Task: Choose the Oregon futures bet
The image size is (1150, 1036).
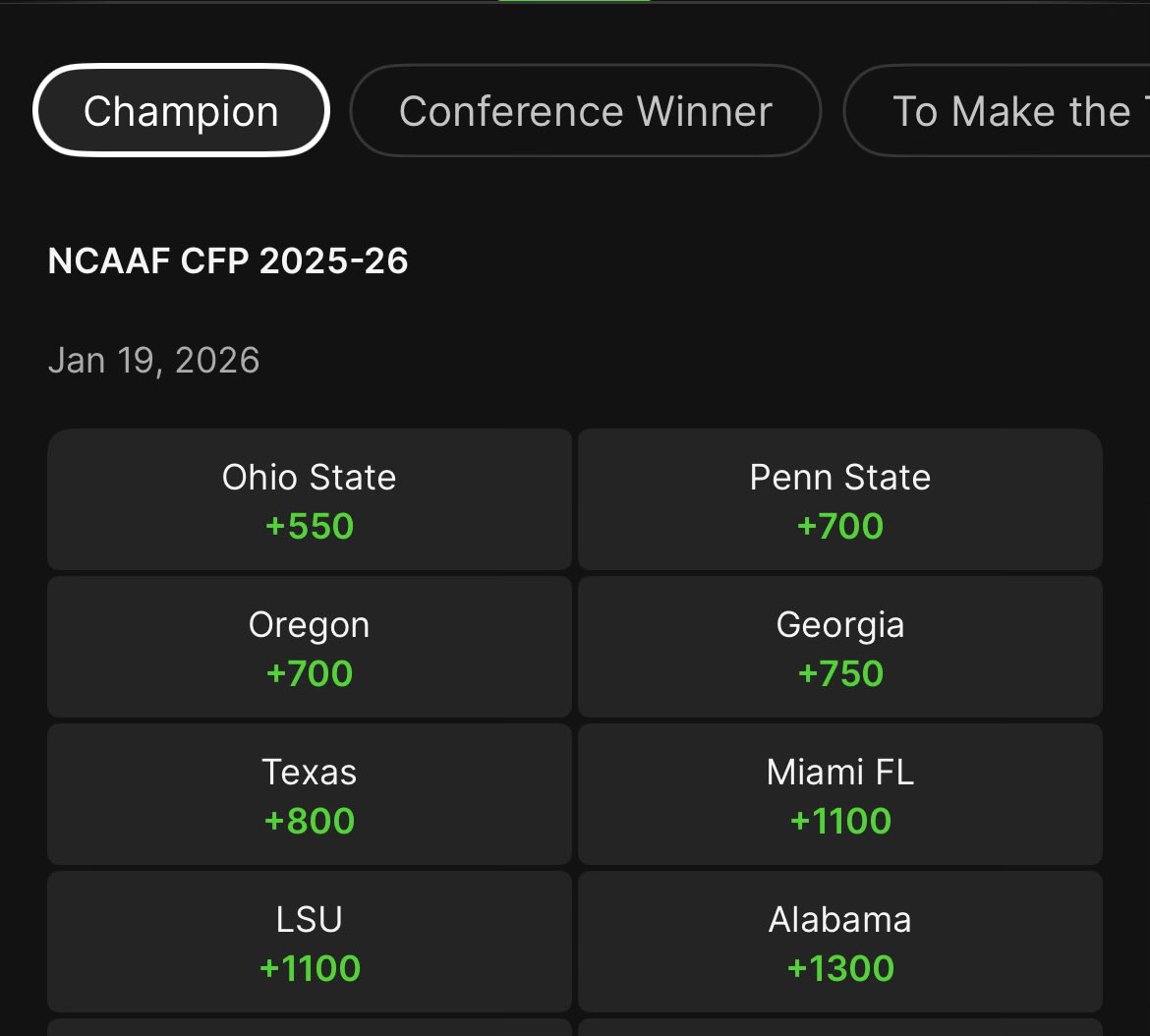Action: coord(310,647)
